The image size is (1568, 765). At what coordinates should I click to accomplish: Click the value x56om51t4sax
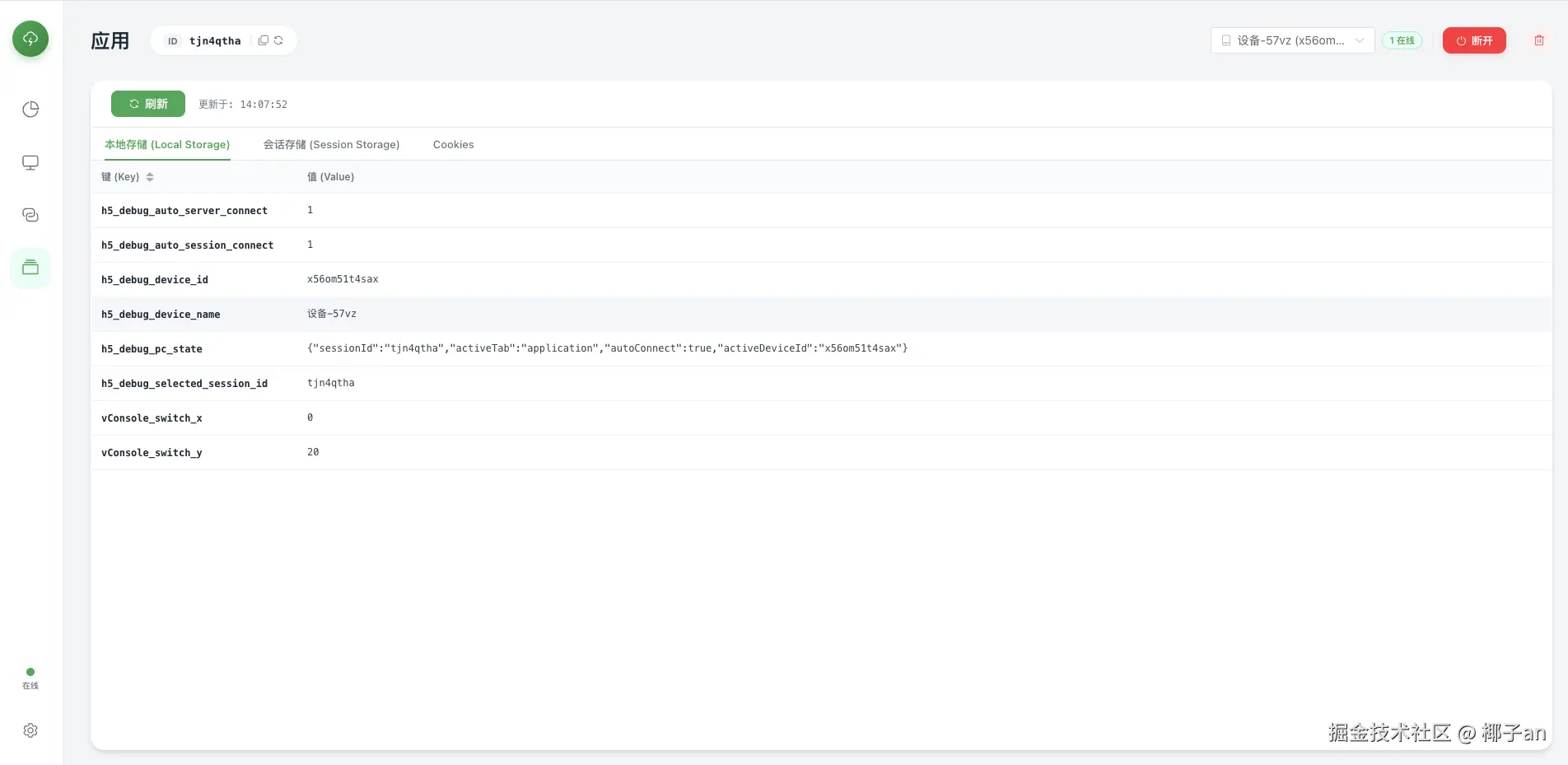(x=343, y=279)
